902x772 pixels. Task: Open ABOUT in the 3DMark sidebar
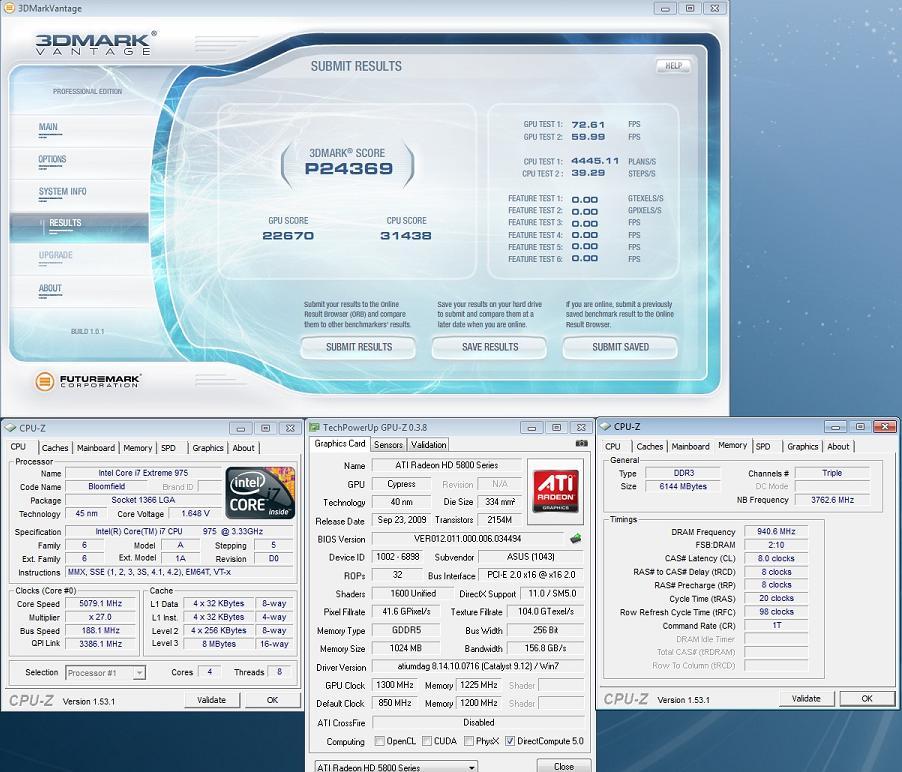(50, 288)
